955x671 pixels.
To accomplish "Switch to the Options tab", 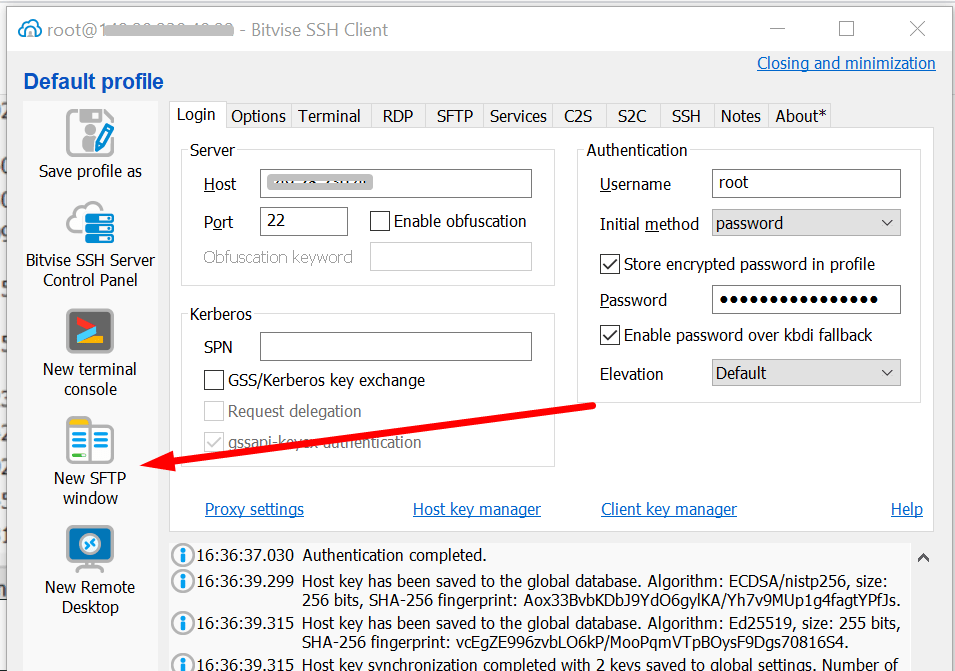I will (x=258, y=116).
